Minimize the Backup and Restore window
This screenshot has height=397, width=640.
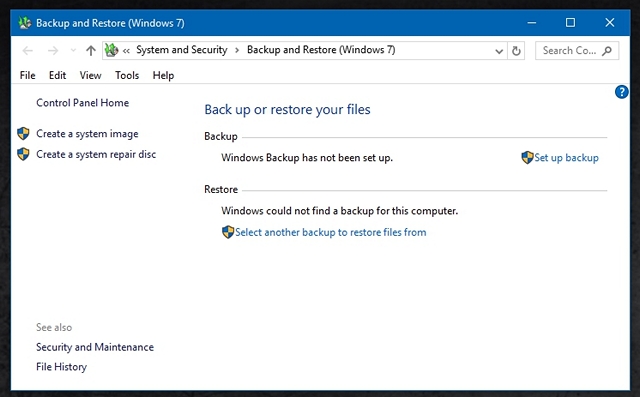531,23
